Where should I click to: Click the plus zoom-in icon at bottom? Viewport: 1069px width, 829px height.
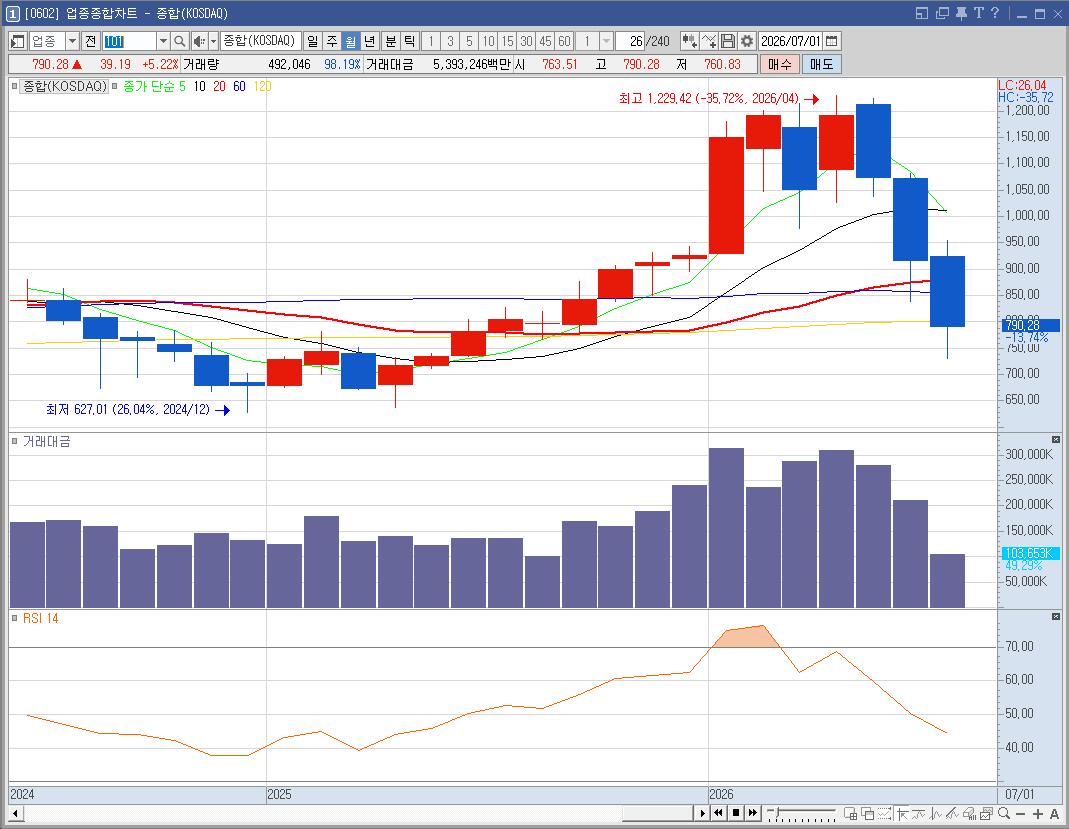(1038, 813)
